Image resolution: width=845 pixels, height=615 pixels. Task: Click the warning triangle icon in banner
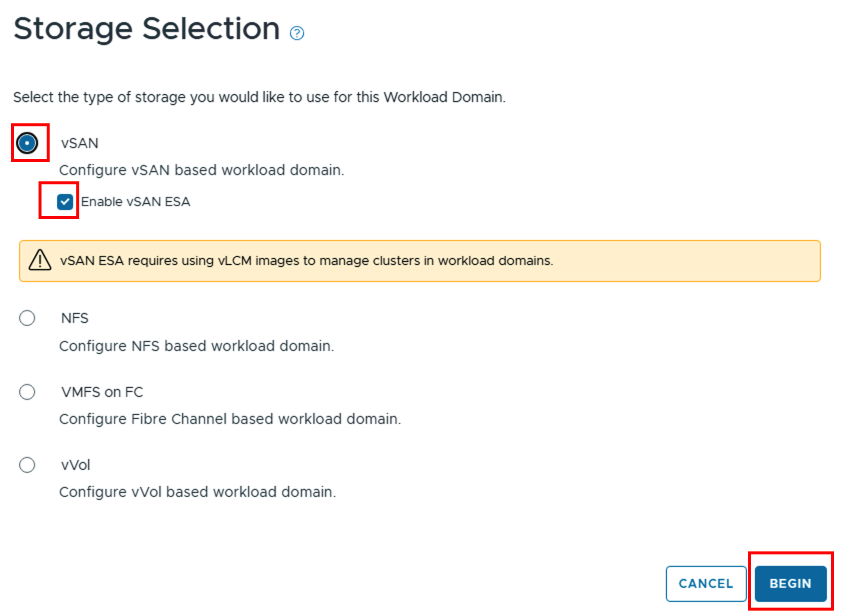click(40, 260)
